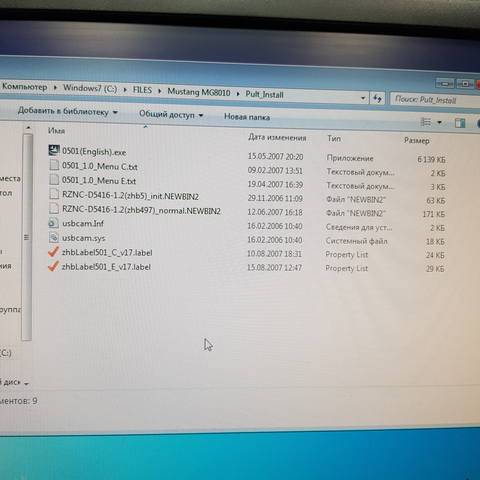The width and height of the screenshot is (480, 480).
Task: Click the icon of RZNC-D5416-1.2(zhb5)_init.NEWBIN2
Action: [x=54, y=194]
